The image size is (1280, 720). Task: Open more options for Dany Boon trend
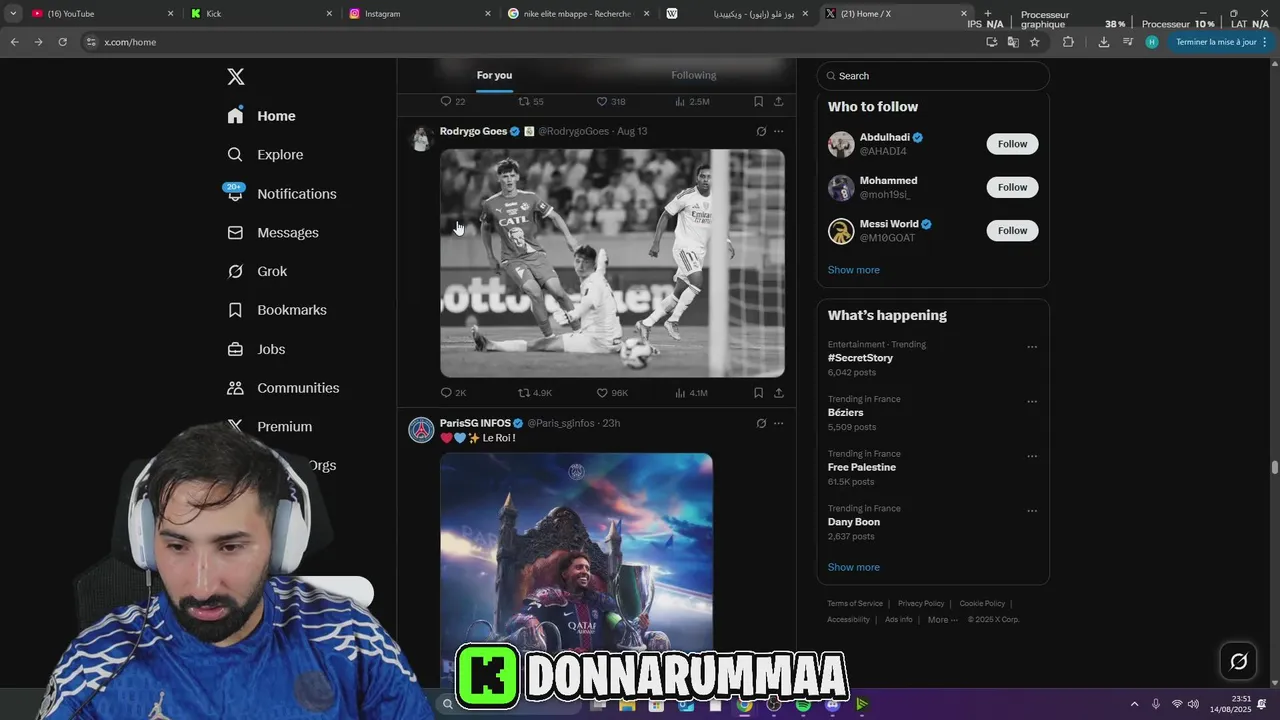pyautogui.click(x=1032, y=511)
